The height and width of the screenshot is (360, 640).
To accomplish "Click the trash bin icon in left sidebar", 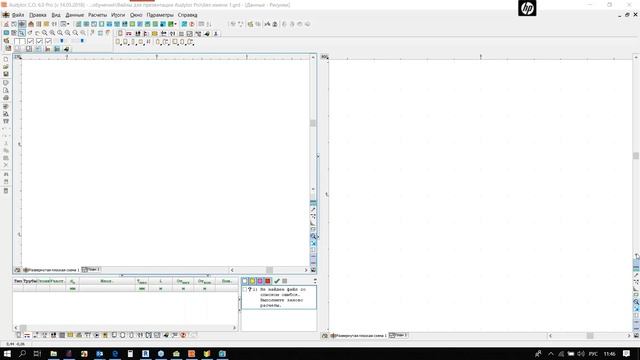I will pos(6,191).
